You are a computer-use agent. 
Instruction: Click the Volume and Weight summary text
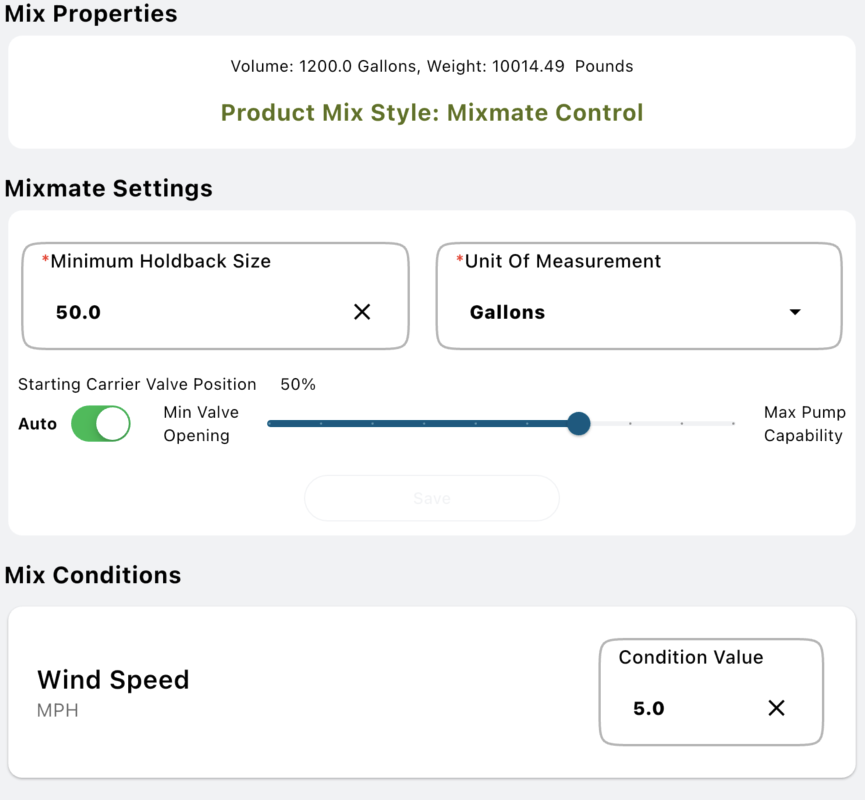point(432,66)
